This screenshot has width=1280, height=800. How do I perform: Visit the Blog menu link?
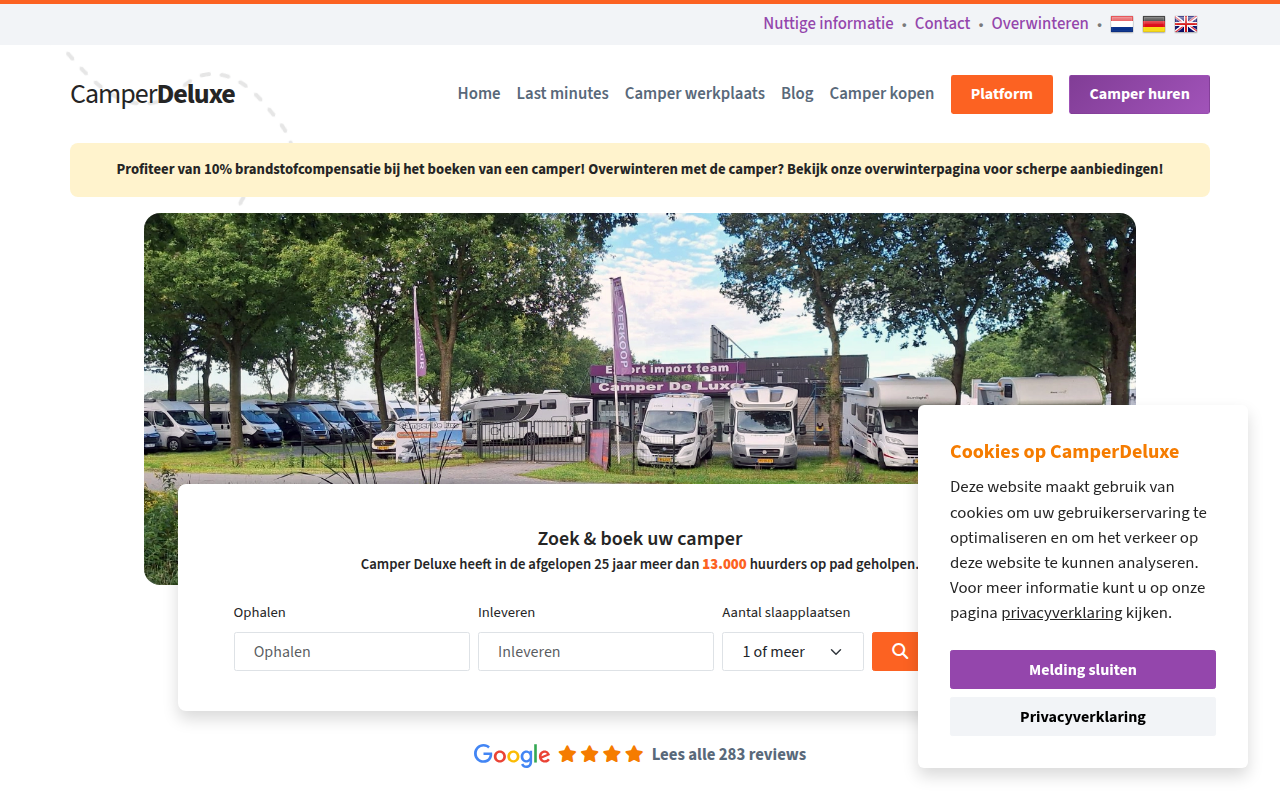tap(797, 93)
